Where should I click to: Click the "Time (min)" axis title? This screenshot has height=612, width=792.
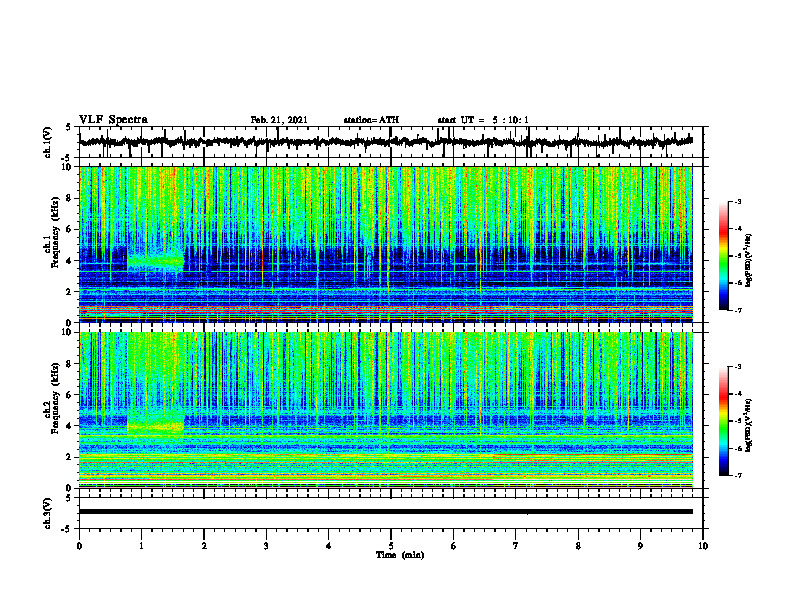coord(400,555)
